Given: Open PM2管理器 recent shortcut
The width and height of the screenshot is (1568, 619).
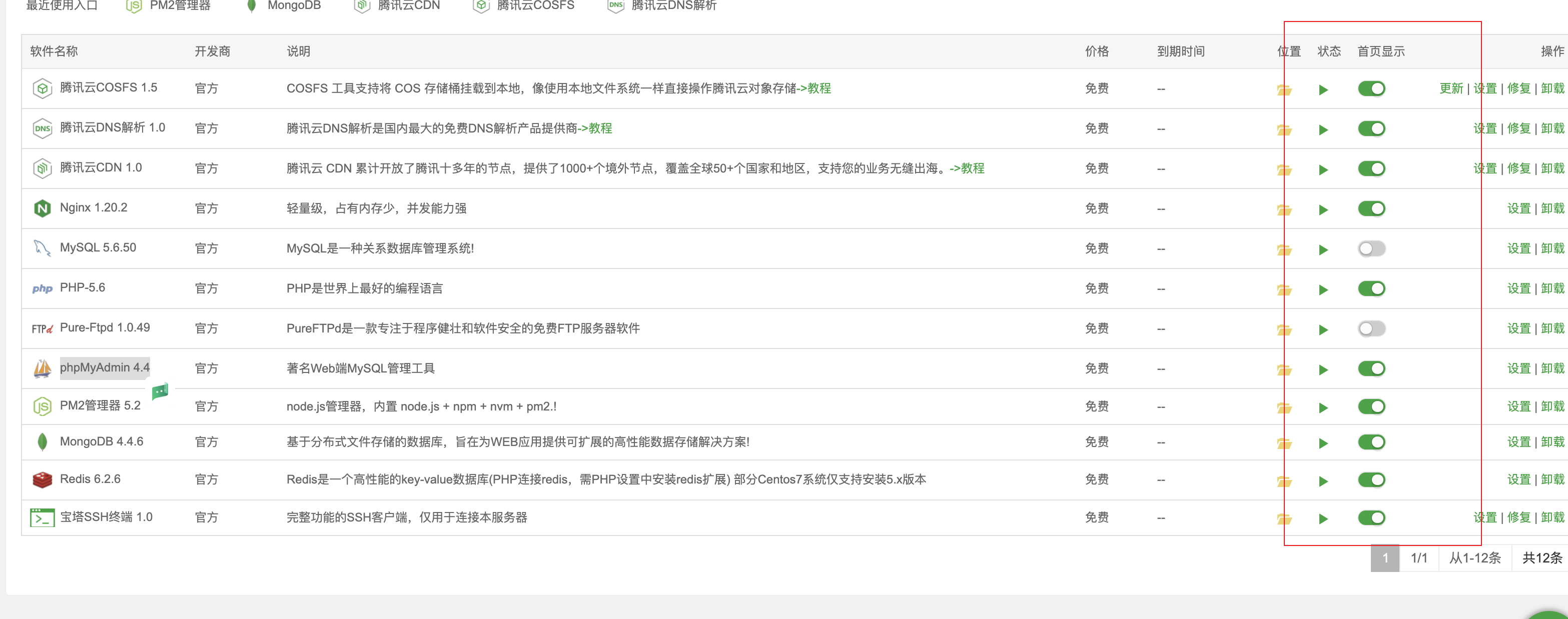Looking at the screenshot, I should click(168, 5).
